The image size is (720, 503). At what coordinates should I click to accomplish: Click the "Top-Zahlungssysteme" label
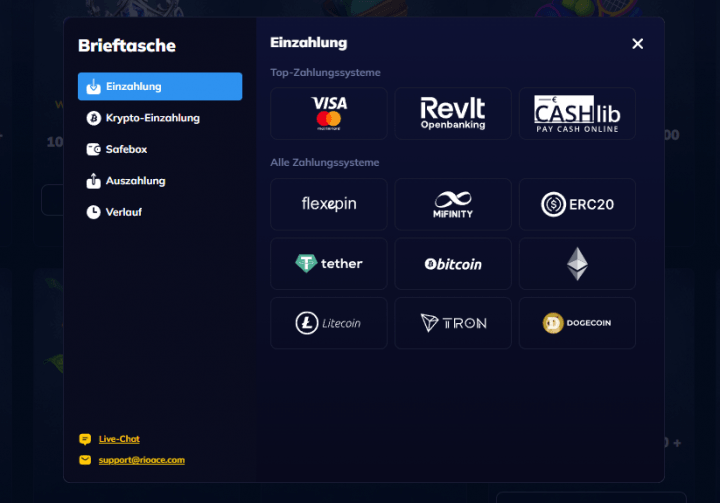[x=325, y=73]
